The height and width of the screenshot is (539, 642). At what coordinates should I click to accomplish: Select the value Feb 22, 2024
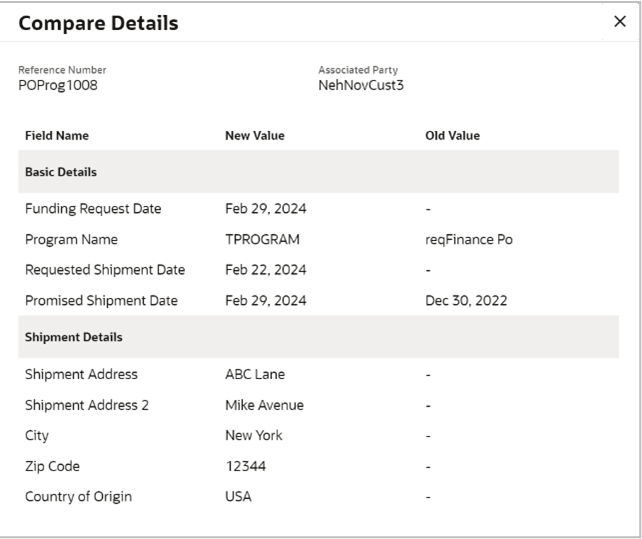coord(266,270)
